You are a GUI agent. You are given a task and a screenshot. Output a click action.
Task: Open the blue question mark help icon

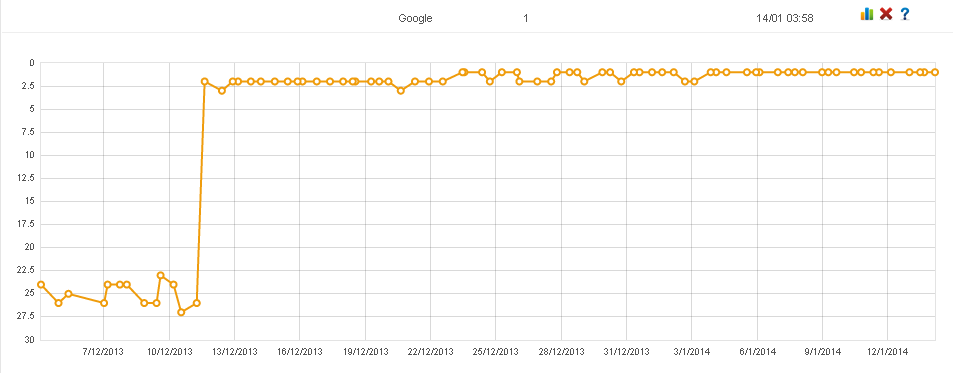click(904, 14)
